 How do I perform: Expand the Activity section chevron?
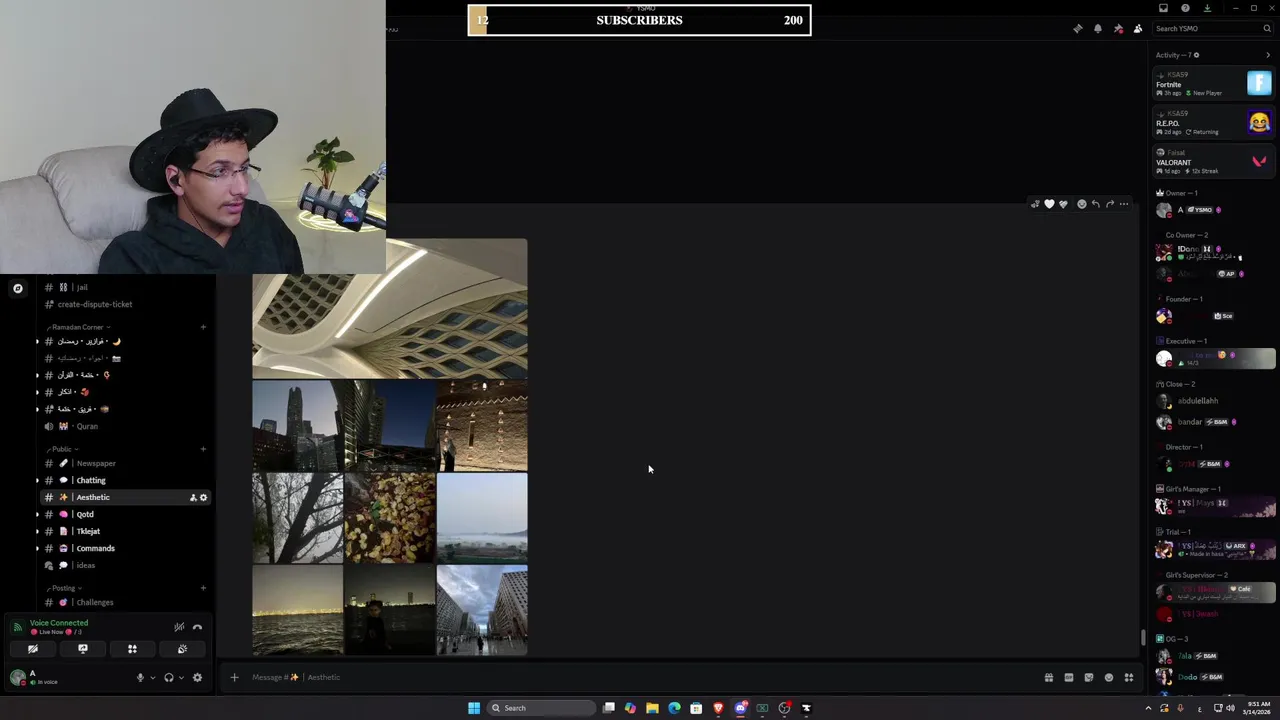(x=1268, y=55)
